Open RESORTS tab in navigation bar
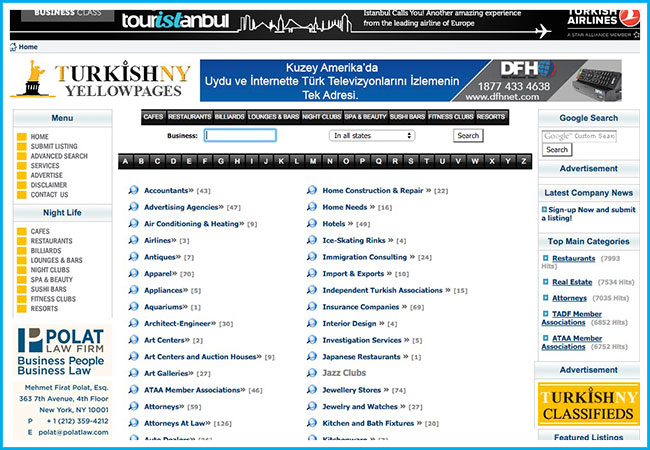The height and width of the screenshot is (450, 650). click(x=491, y=117)
